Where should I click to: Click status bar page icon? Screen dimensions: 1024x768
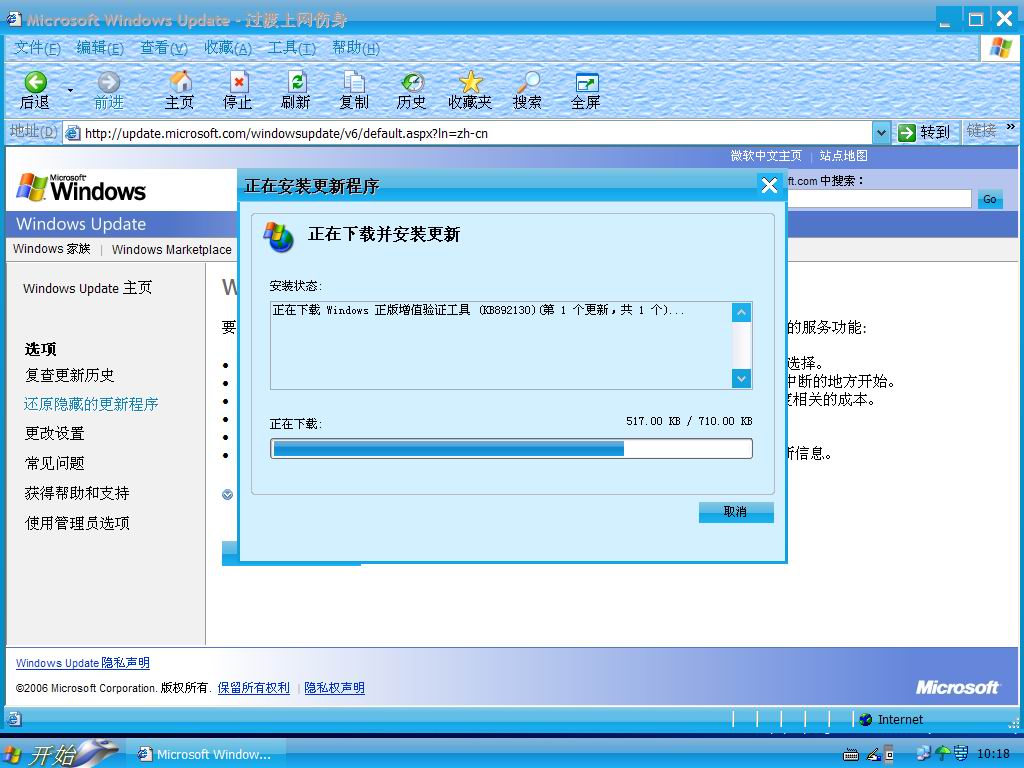tap(14, 719)
